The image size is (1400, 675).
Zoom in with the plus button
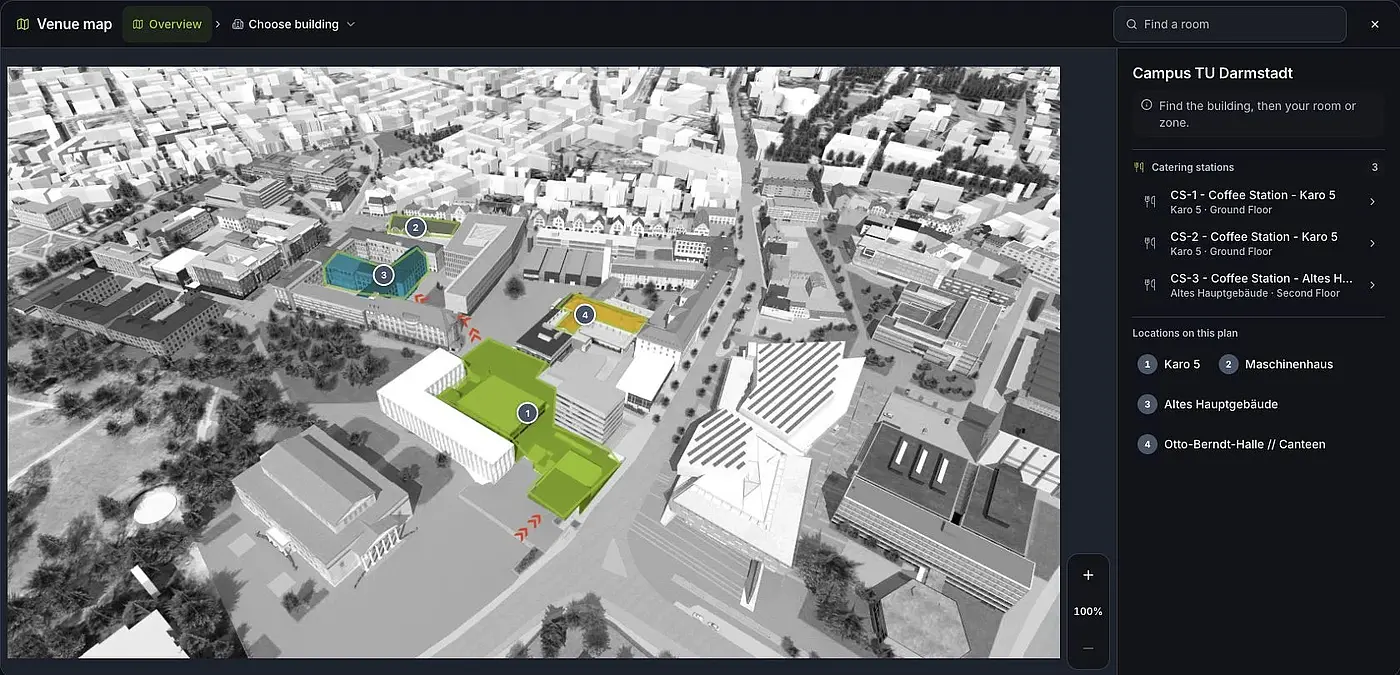(1088, 575)
